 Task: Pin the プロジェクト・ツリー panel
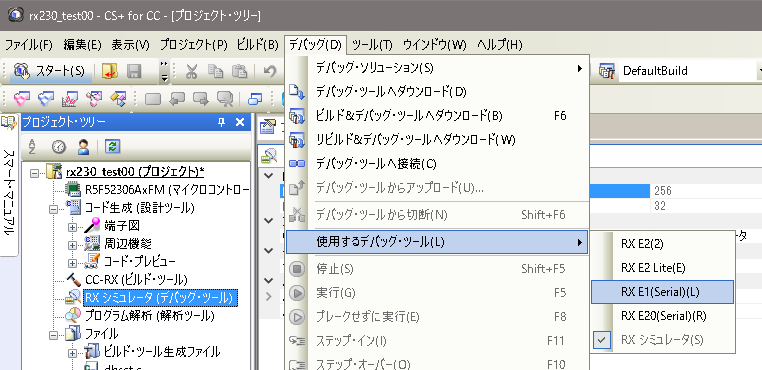tap(221, 123)
